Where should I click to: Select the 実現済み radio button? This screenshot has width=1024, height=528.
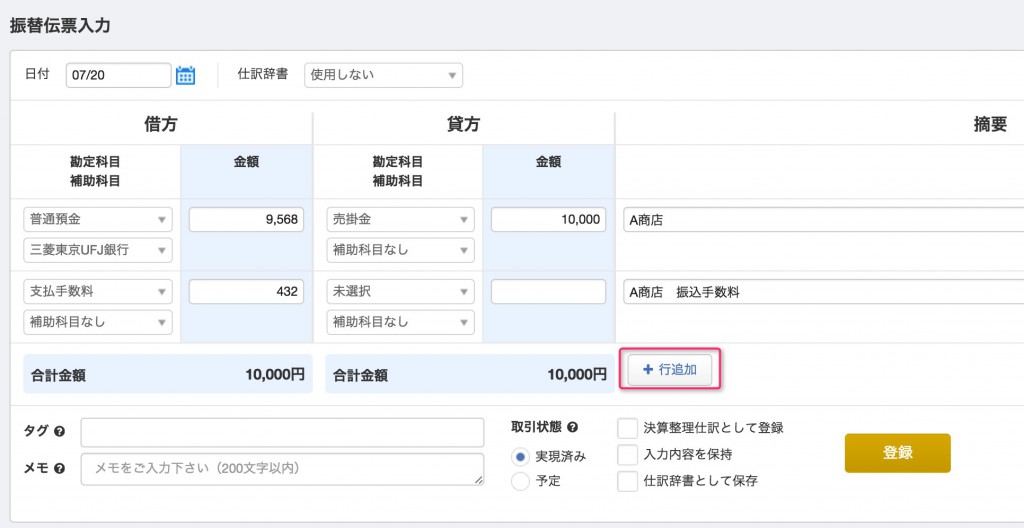pos(520,457)
